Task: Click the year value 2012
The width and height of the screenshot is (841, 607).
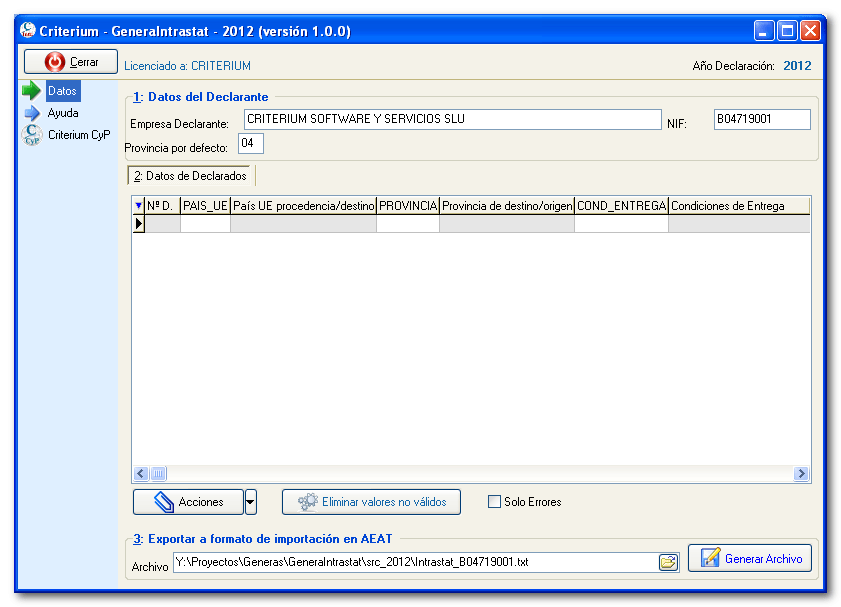Action: [798, 66]
